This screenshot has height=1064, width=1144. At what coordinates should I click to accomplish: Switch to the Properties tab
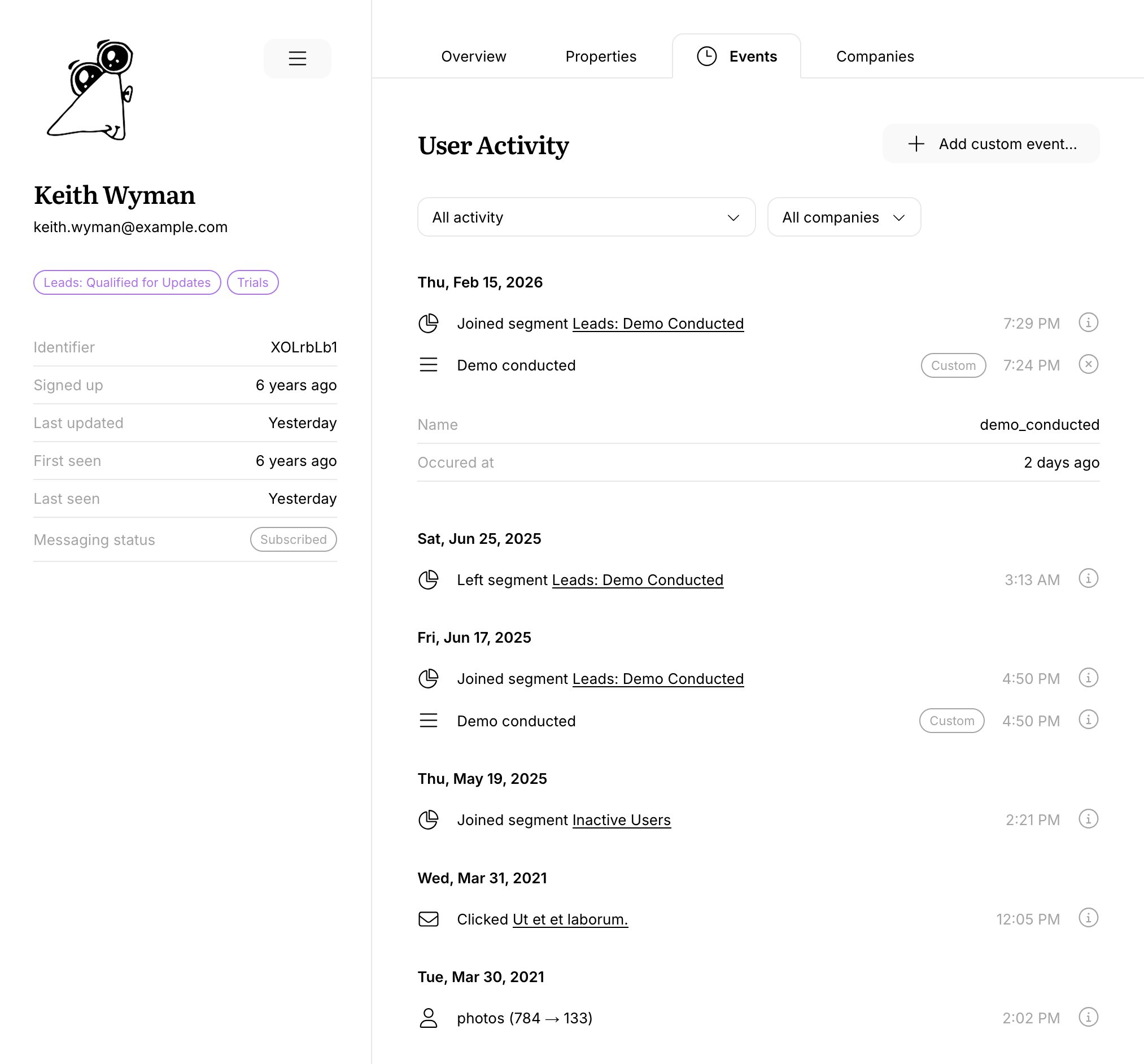[601, 56]
